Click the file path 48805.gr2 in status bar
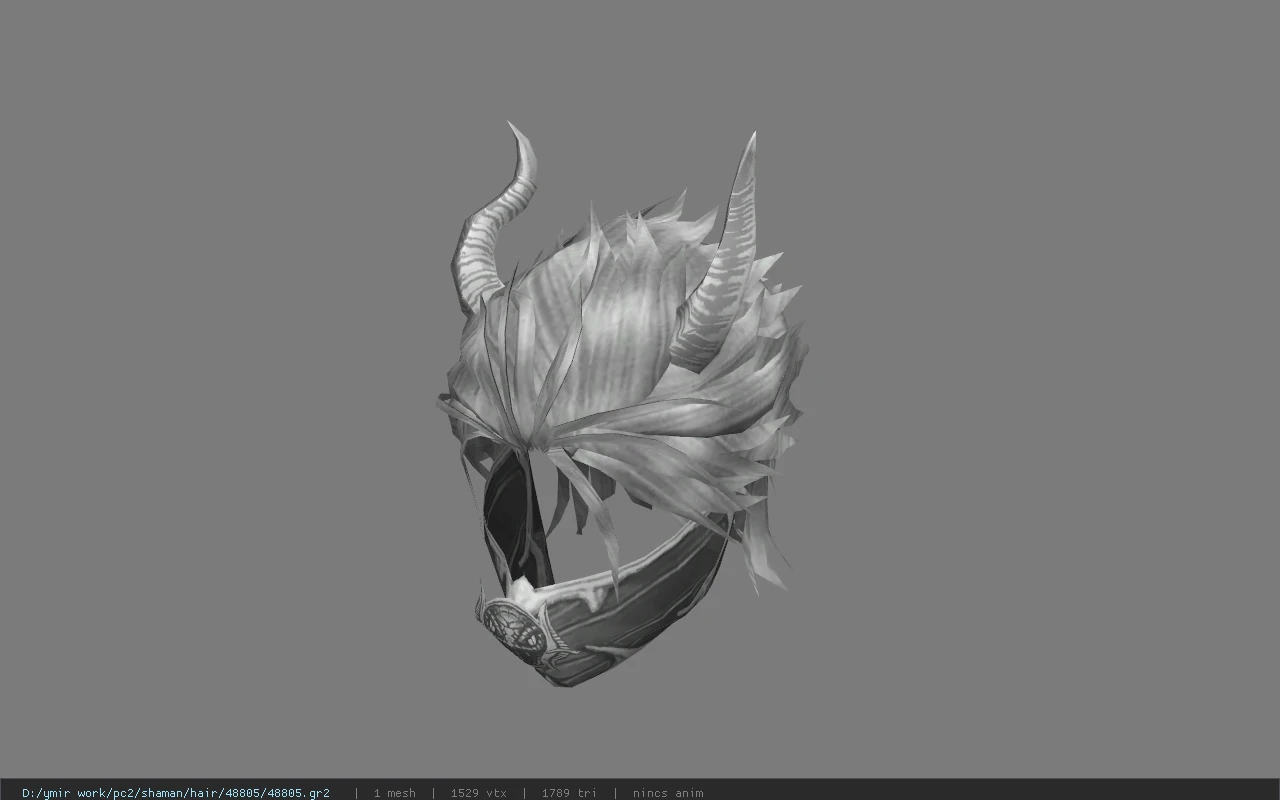 [x=176, y=793]
